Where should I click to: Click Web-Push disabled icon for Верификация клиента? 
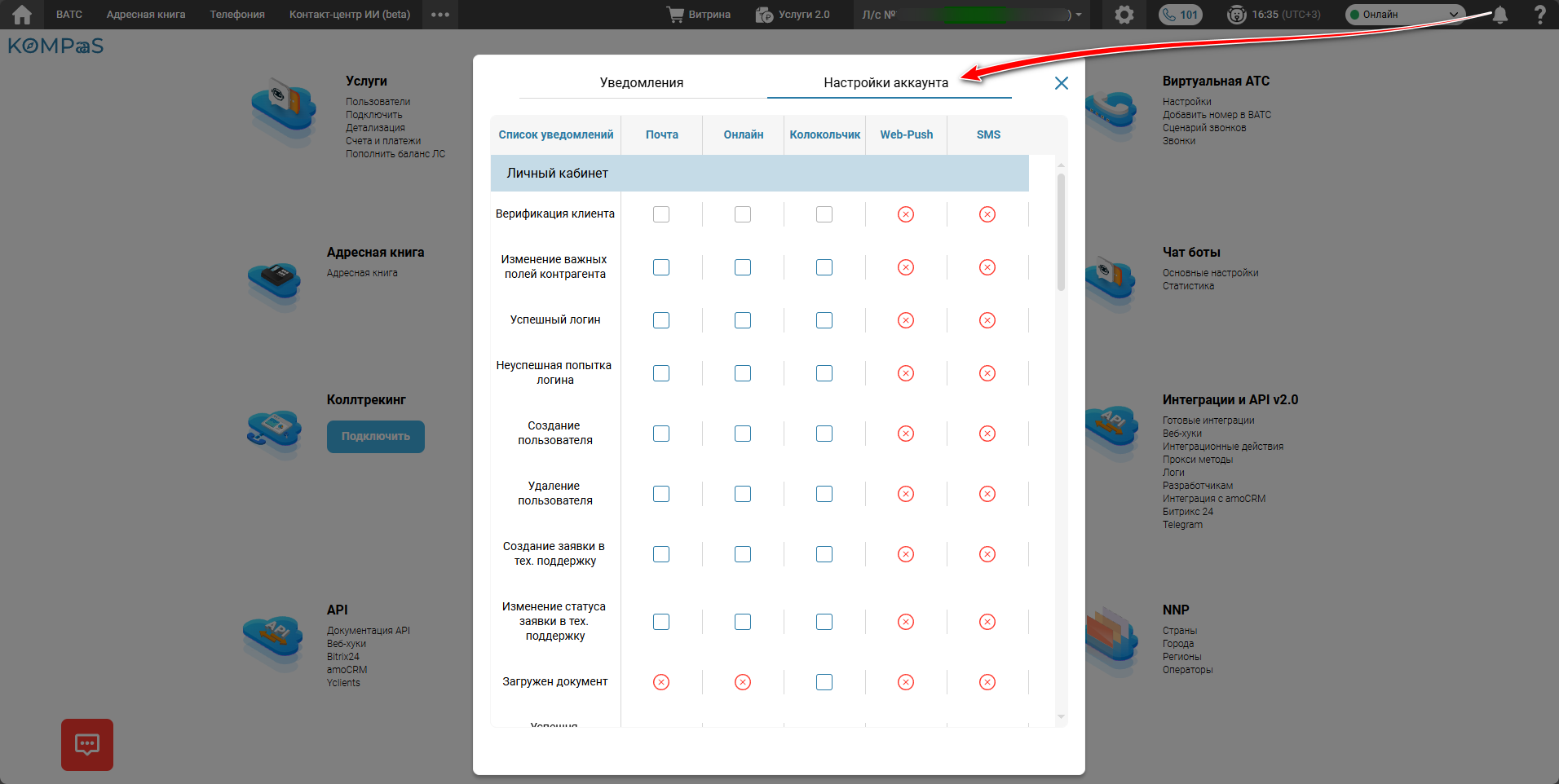tap(906, 214)
